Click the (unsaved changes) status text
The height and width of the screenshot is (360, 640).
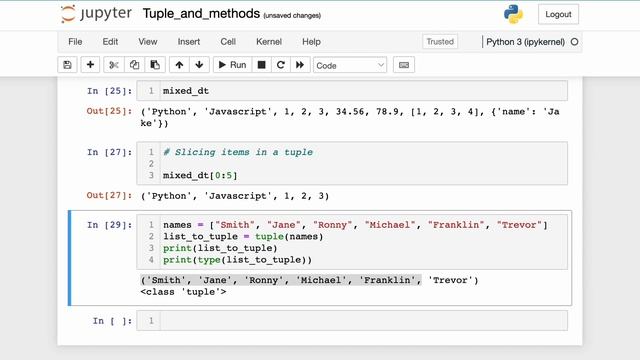point(292,16)
